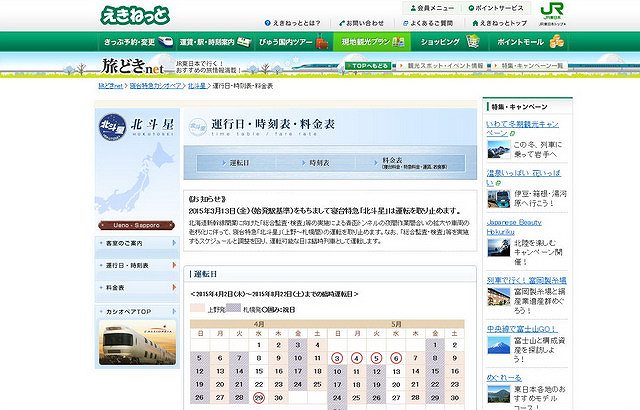Open きっぷ予約・変更 with shinkansen icon
The image size is (640, 410).
pyautogui.click(x=138, y=42)
